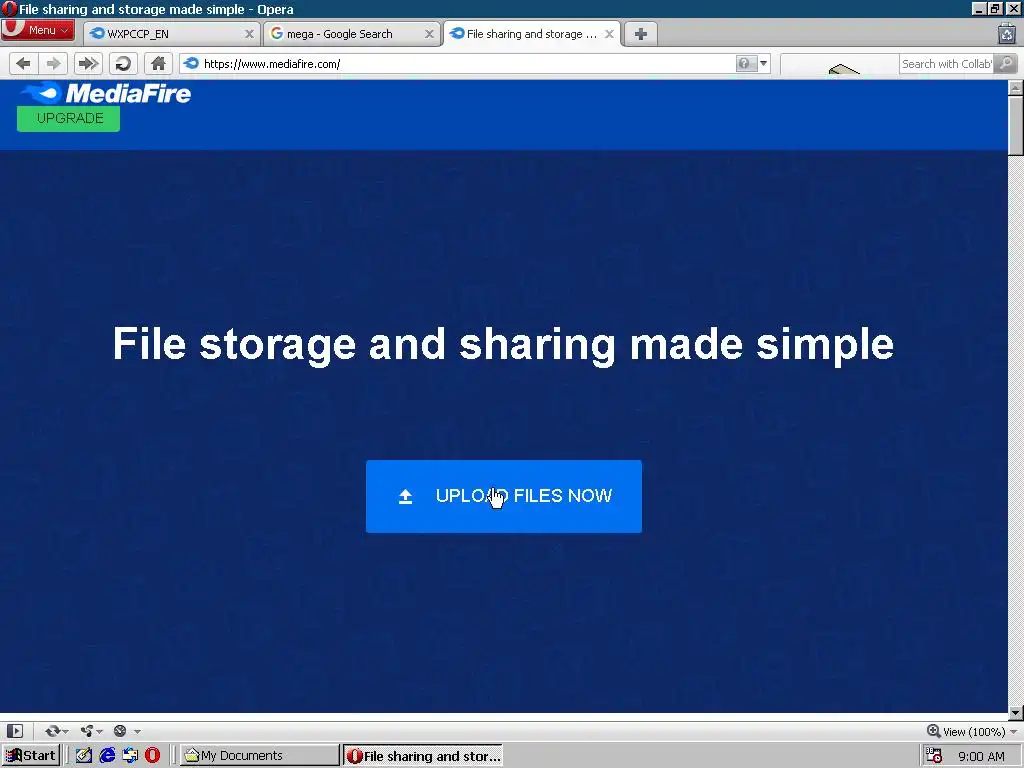The width and height of the screenshot is (1024, 768).
Task: Toggle the panel sidebar button
Action: click(x=15, y=731)
